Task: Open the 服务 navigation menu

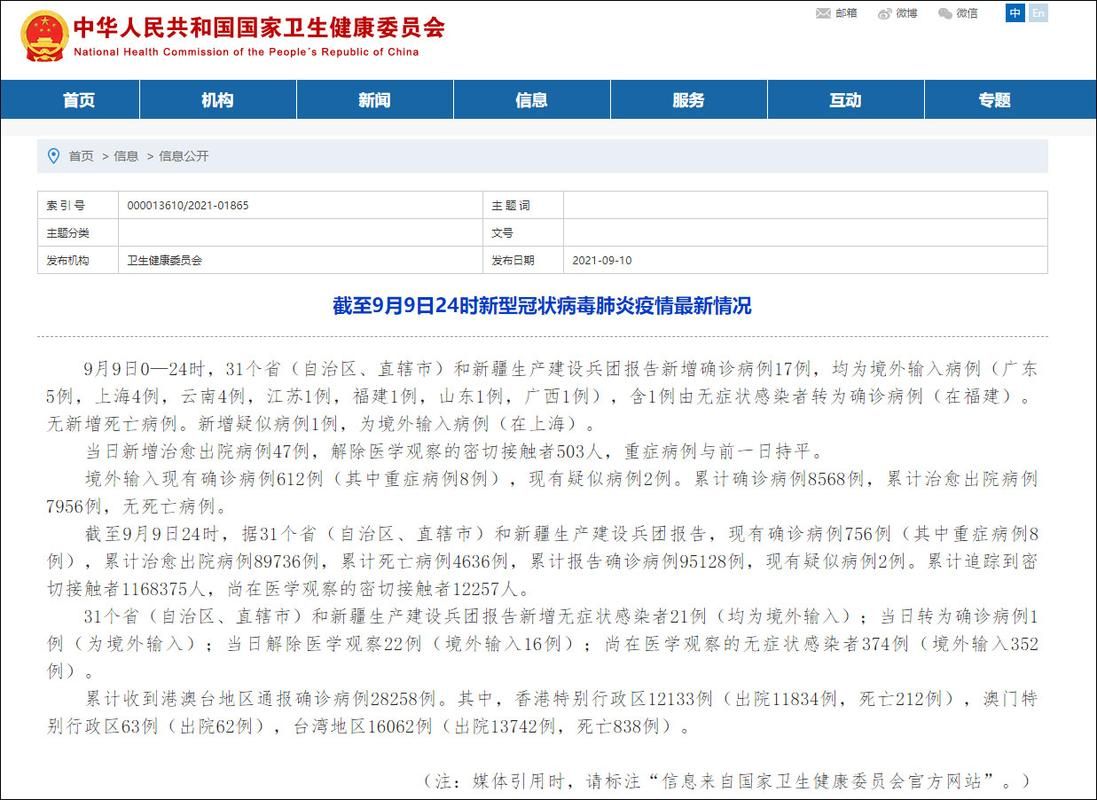Action: click(x=689, y=100)
